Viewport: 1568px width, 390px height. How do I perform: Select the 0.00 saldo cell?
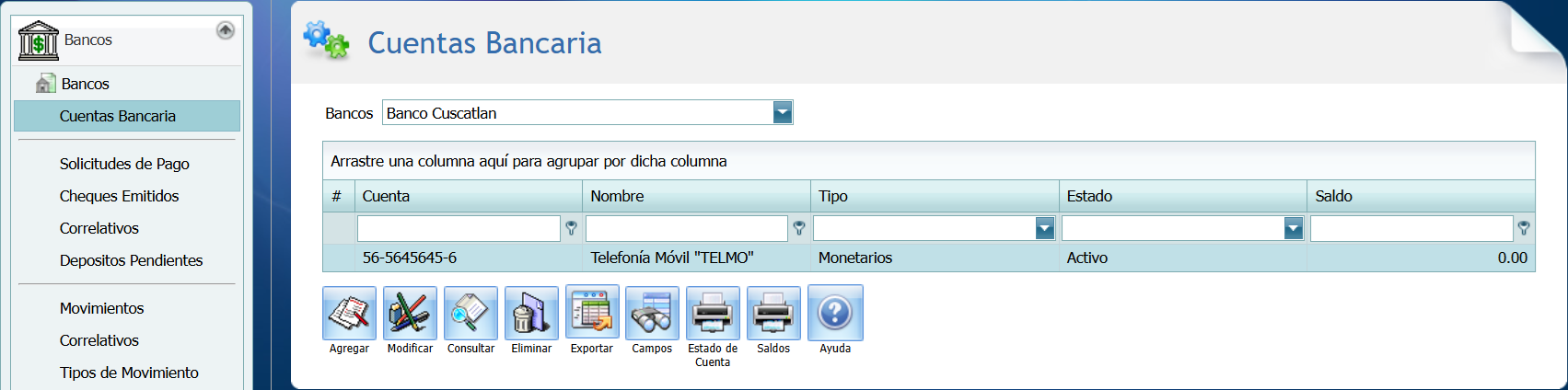pos(1421,258)
